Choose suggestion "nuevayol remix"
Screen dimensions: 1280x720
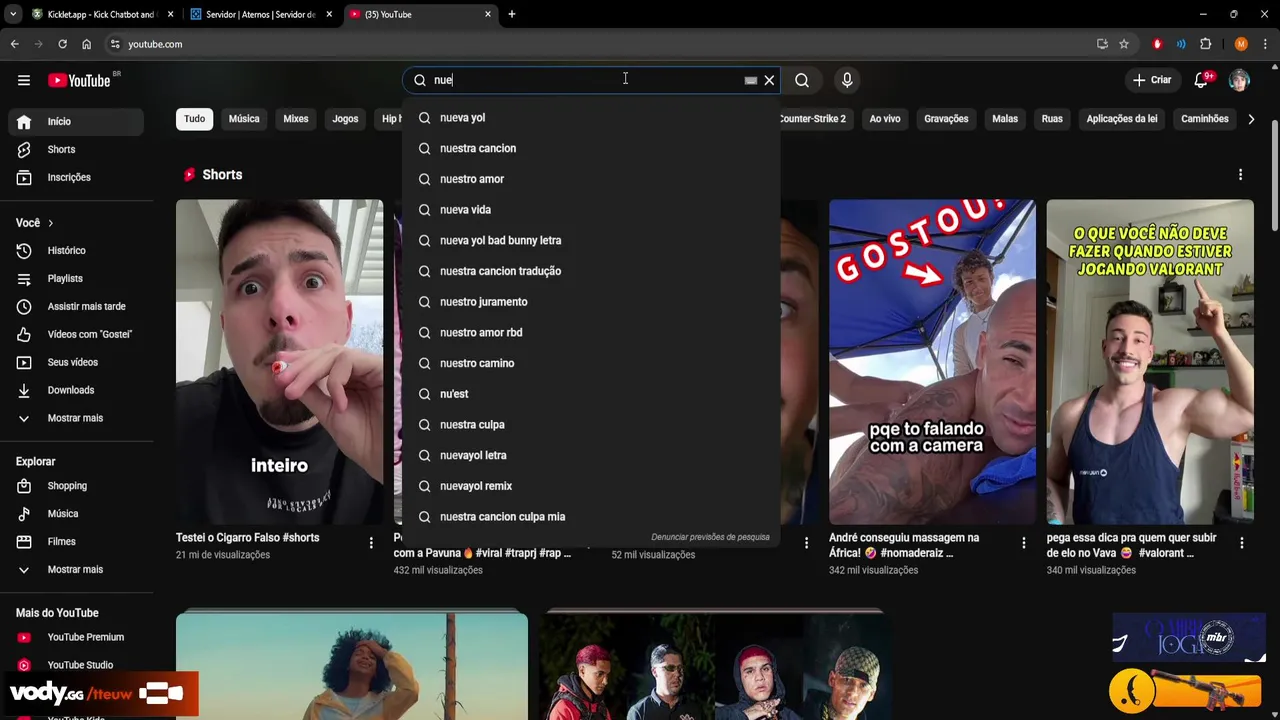point(590,486)
